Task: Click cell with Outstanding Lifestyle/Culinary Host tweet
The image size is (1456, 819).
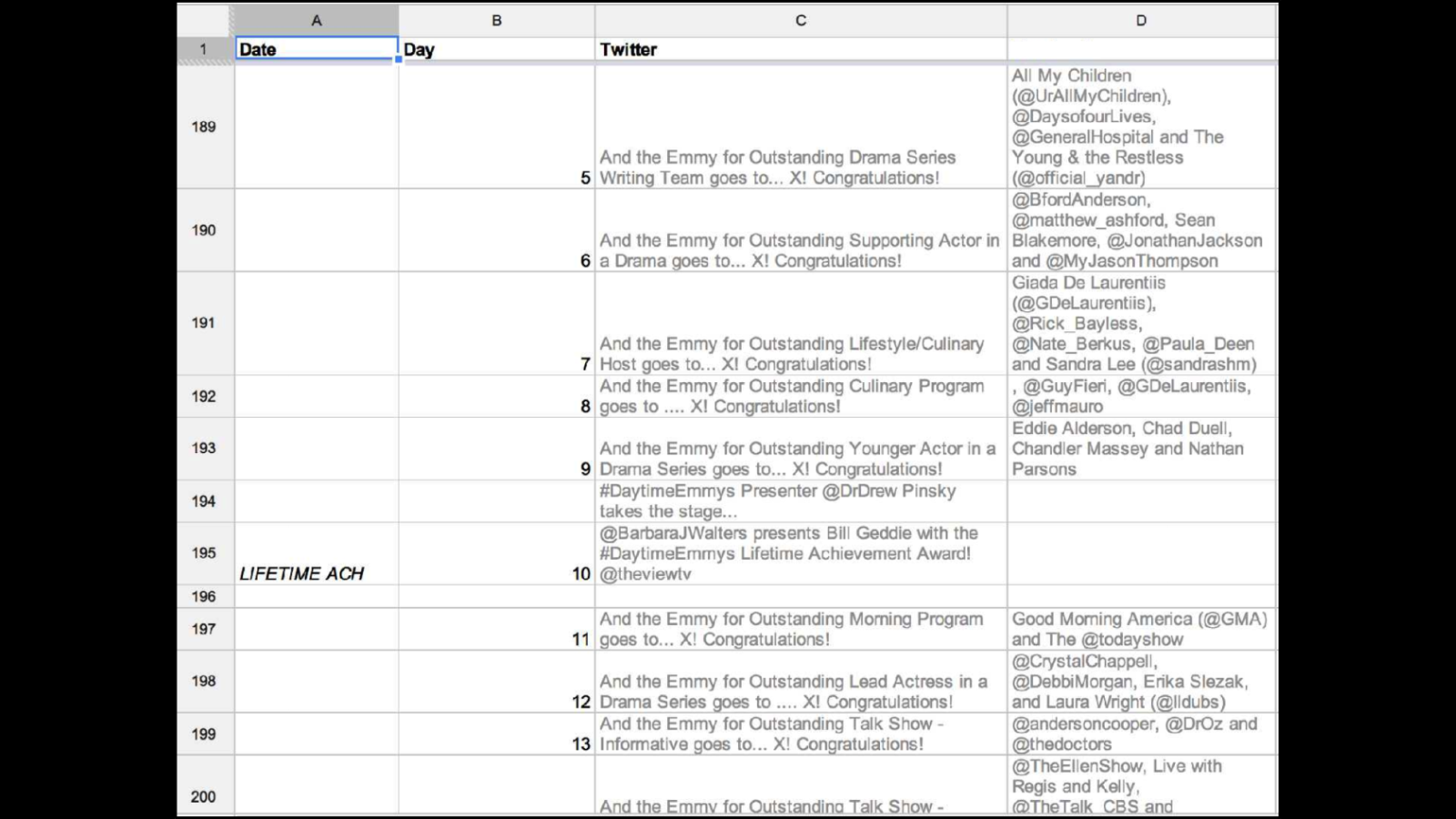Action: pos(801,323)
